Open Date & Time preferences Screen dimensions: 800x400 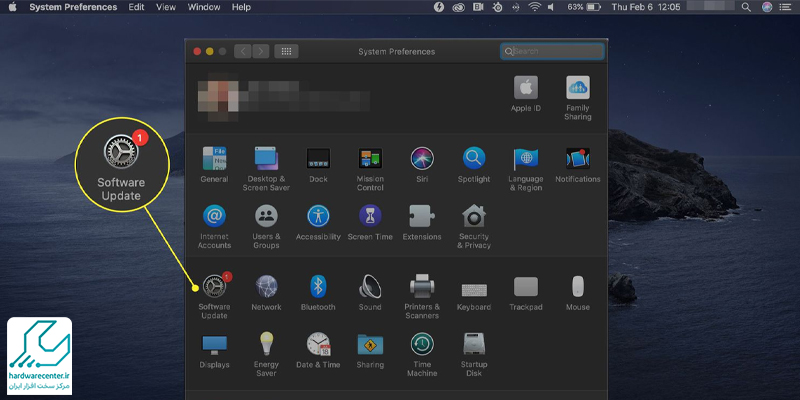point(318,351)
